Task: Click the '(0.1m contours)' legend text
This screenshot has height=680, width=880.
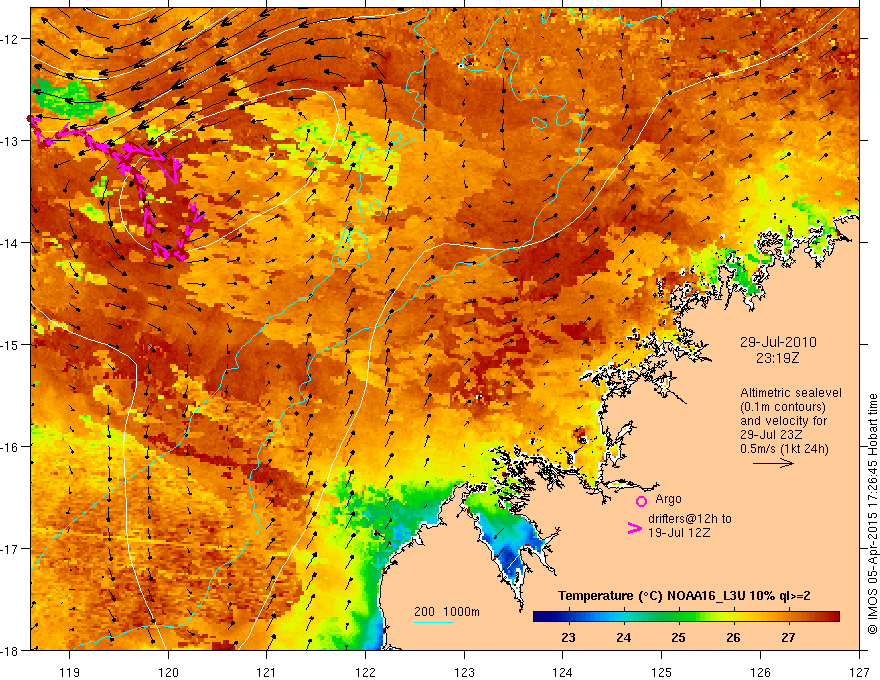Action: coord(783,407)
